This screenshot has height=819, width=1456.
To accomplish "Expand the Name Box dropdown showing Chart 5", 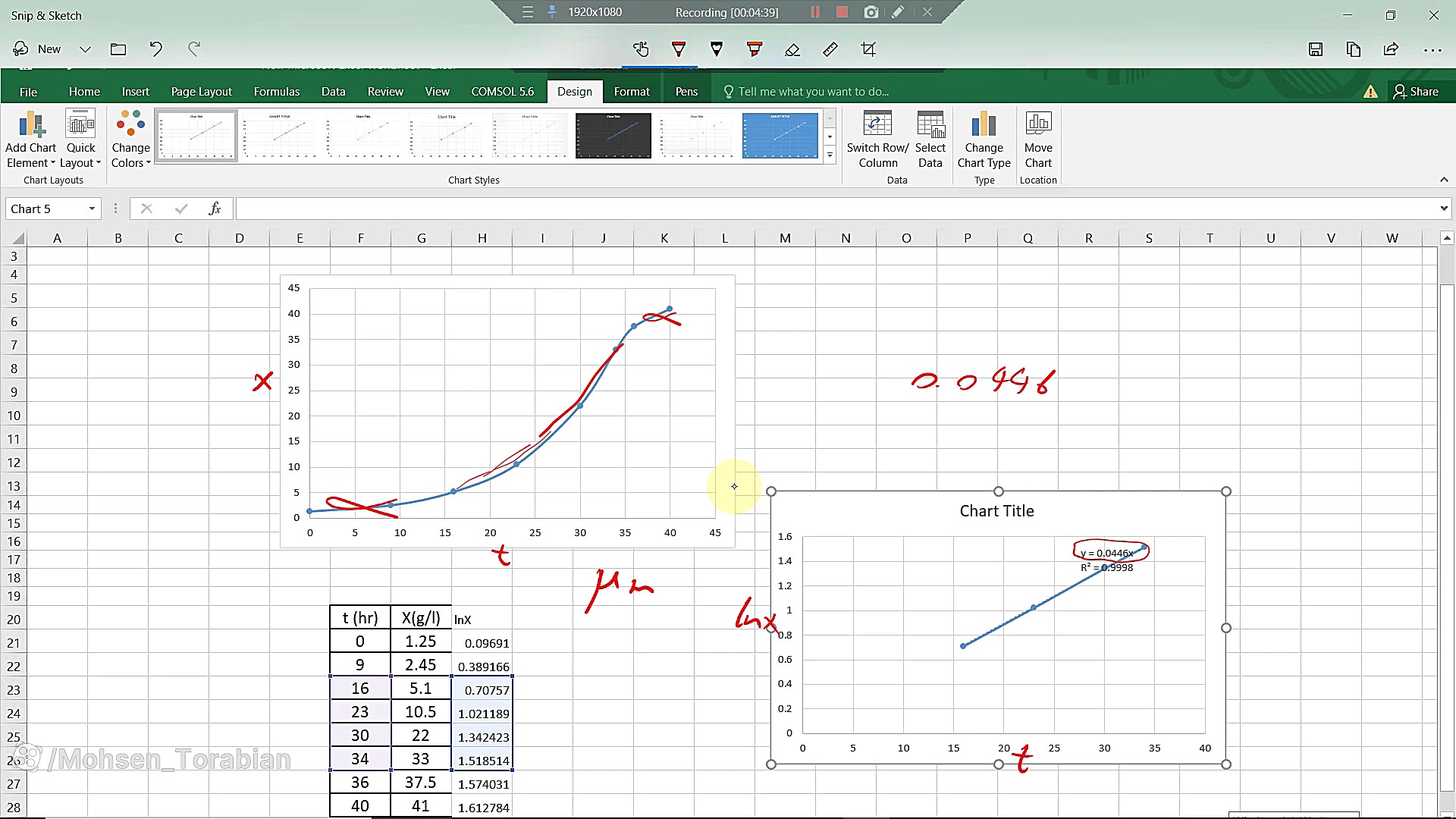I will coord(92,209).
